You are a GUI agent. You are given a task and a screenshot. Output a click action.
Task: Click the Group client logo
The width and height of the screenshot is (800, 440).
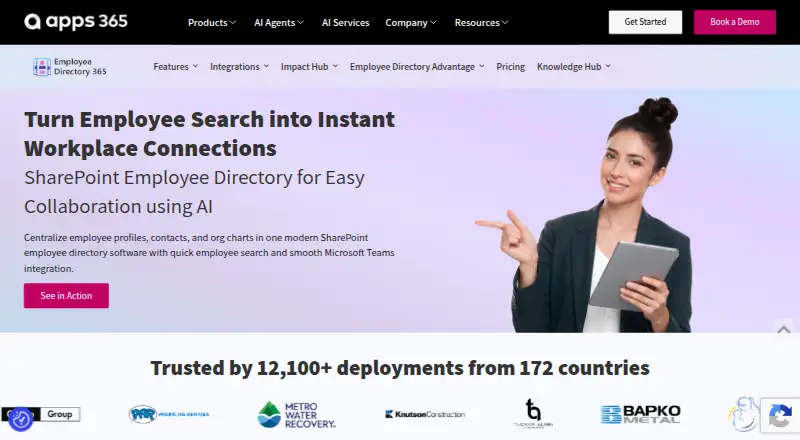click(41, 414)
